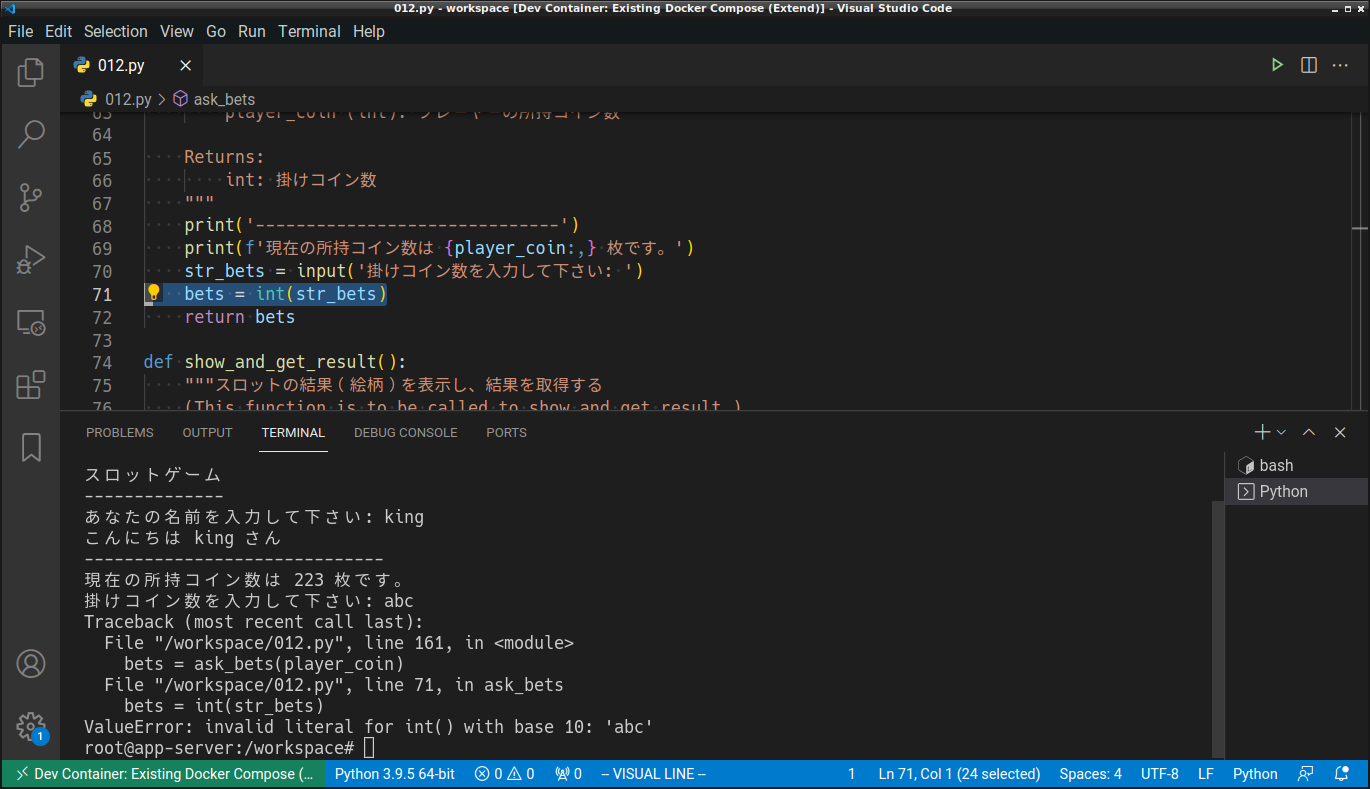Open the Run and Debug view
The width and height of the screenshot is (1370, 789).
click(30, 259)
